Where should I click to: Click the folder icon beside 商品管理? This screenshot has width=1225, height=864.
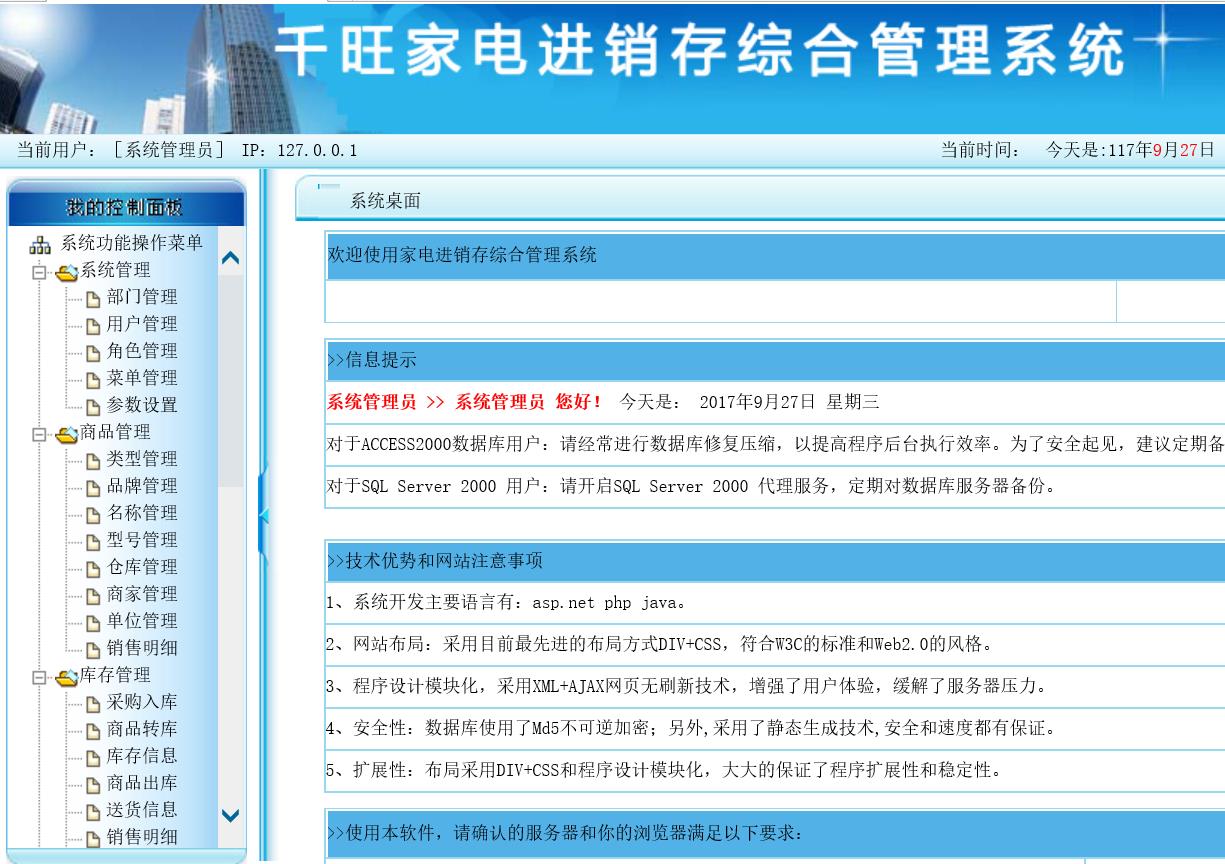pyautogui.click(x=67, y=433)
